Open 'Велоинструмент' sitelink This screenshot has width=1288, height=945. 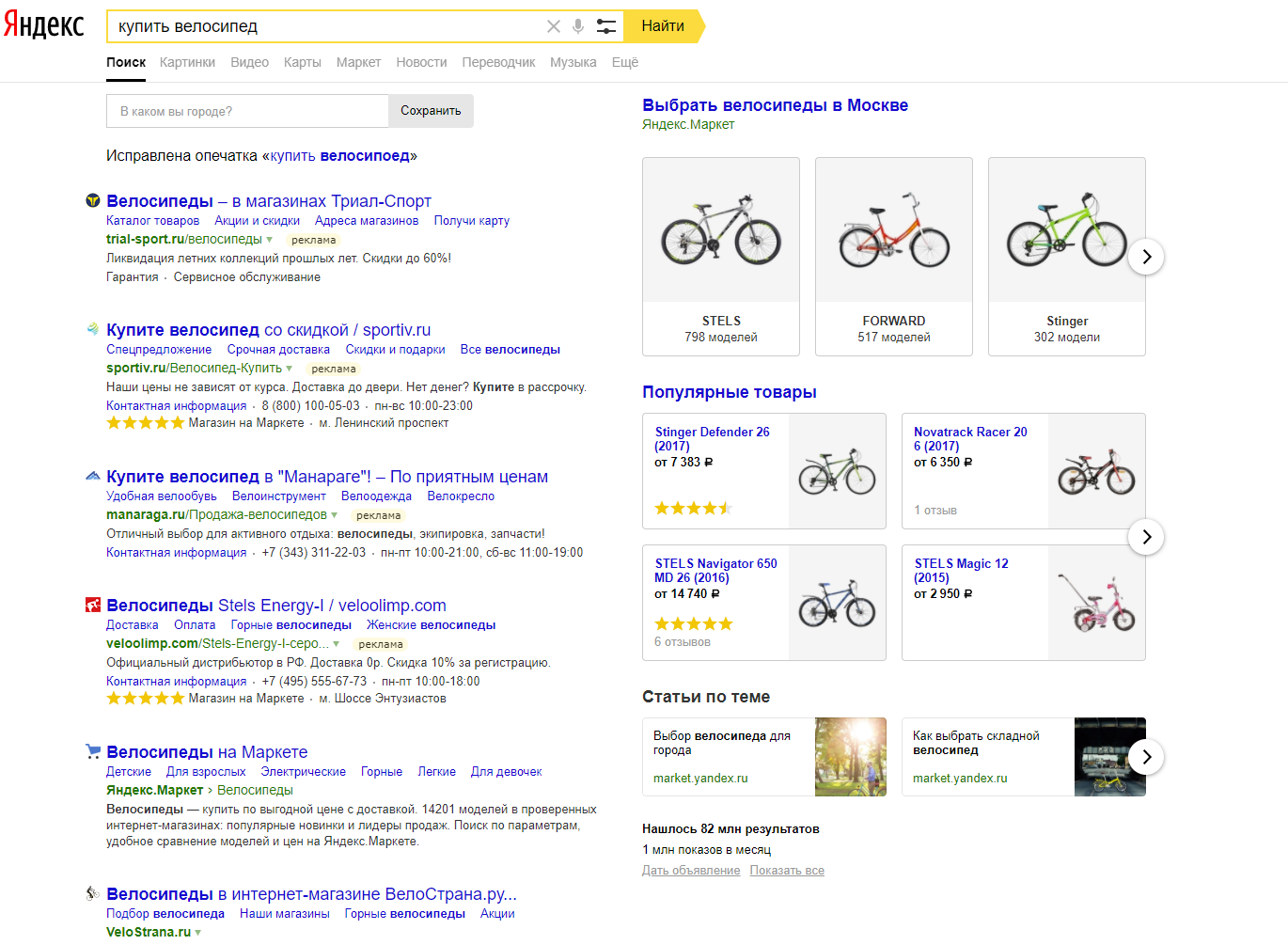click(x=279, y=496)
